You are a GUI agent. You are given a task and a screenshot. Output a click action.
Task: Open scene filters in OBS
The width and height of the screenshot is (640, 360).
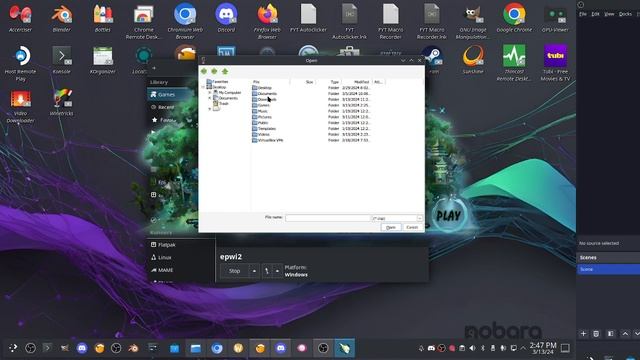[x=611, y=334]
